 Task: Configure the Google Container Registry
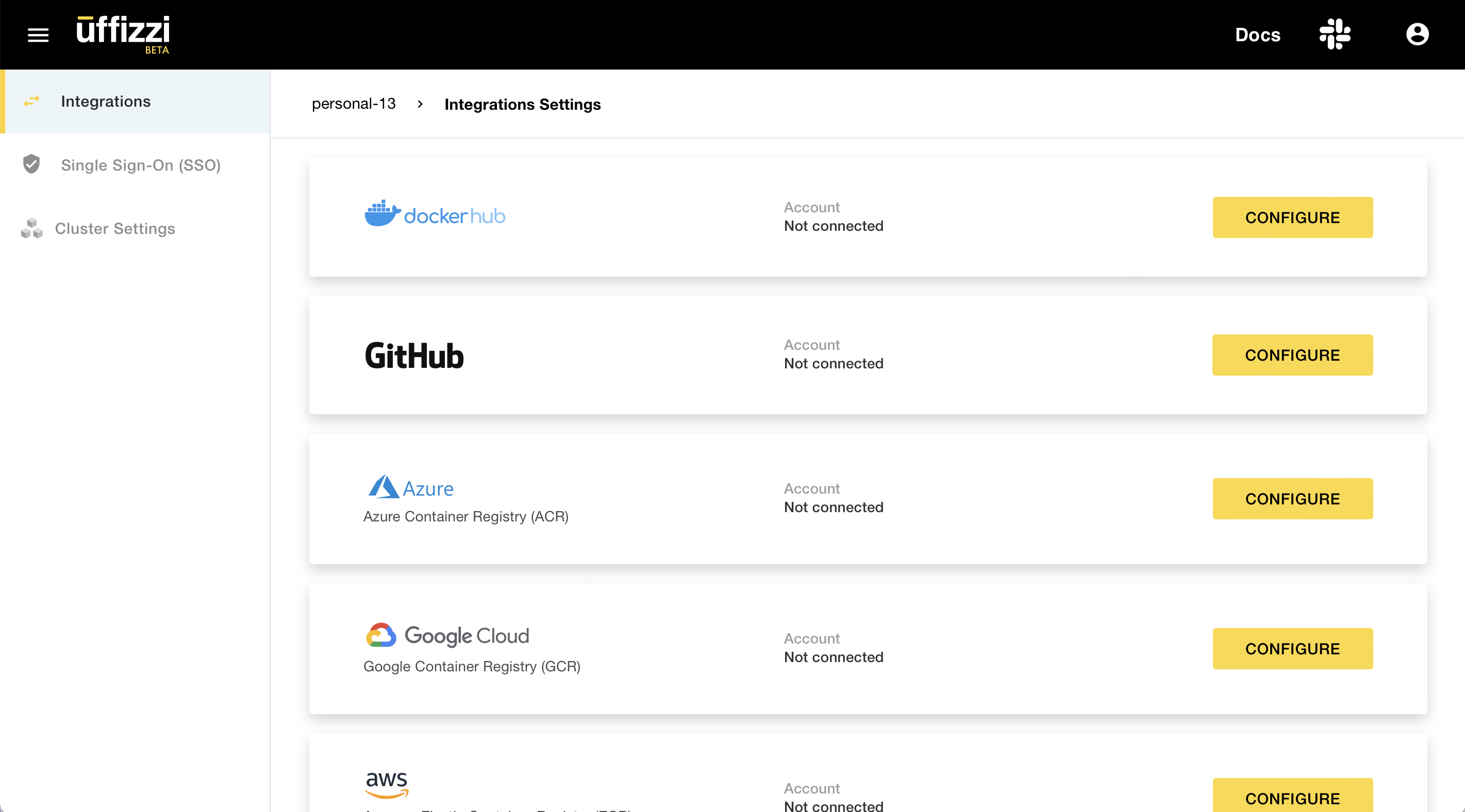coord(1292,648)
